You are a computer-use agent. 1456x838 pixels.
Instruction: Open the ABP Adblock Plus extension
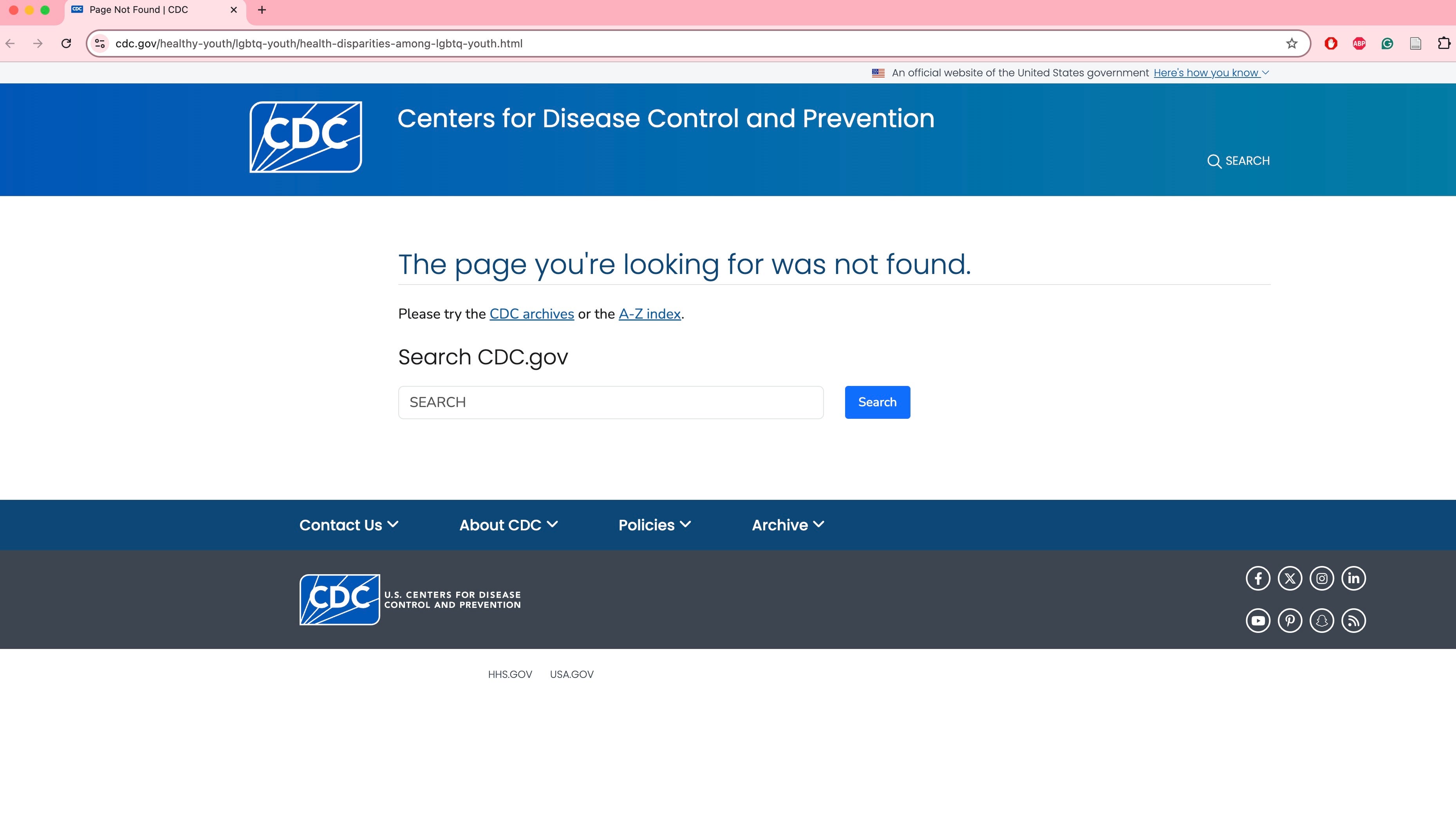(1359, 44)
